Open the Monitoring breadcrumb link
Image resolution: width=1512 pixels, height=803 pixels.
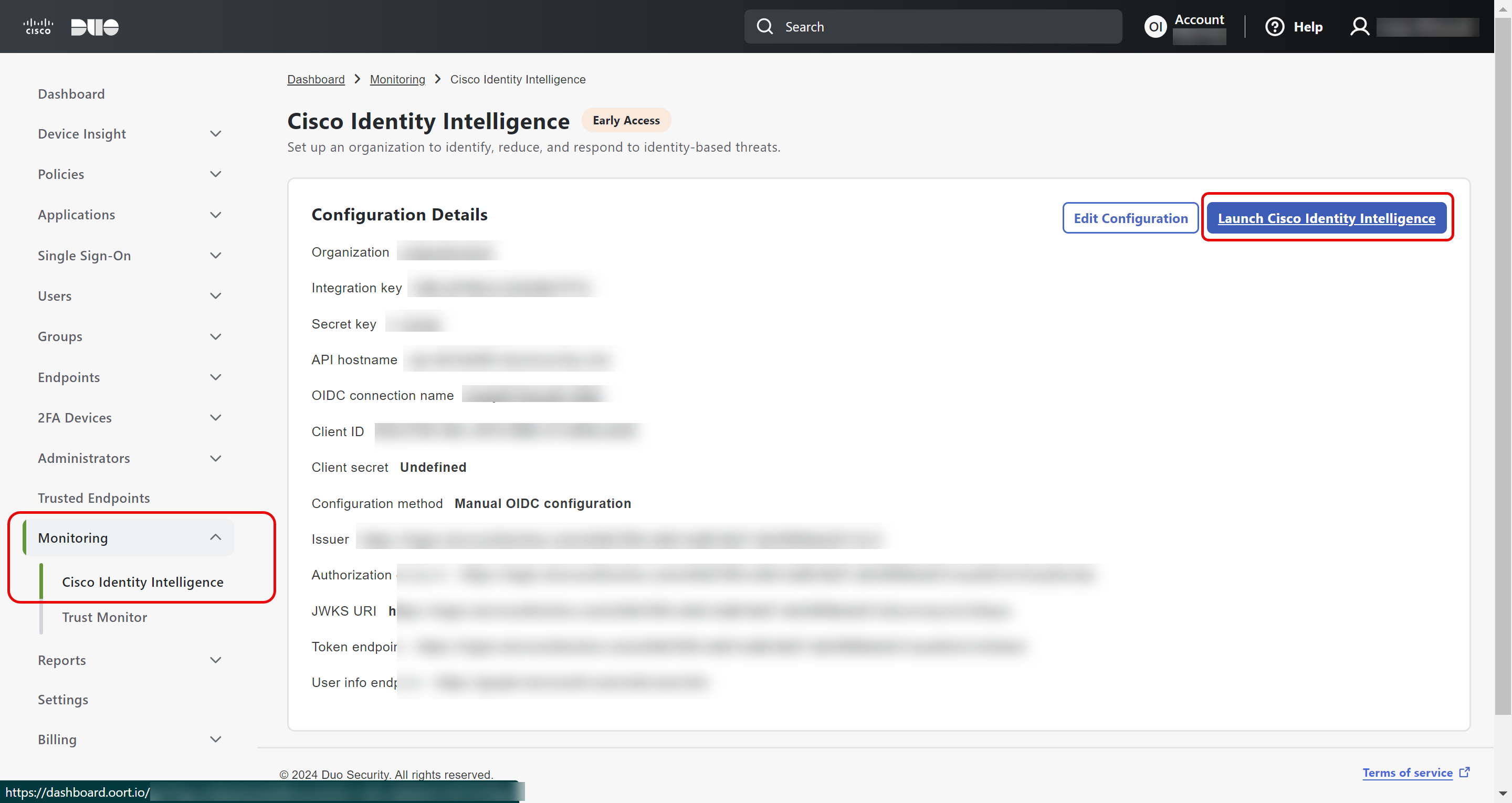tap(397, 79)
